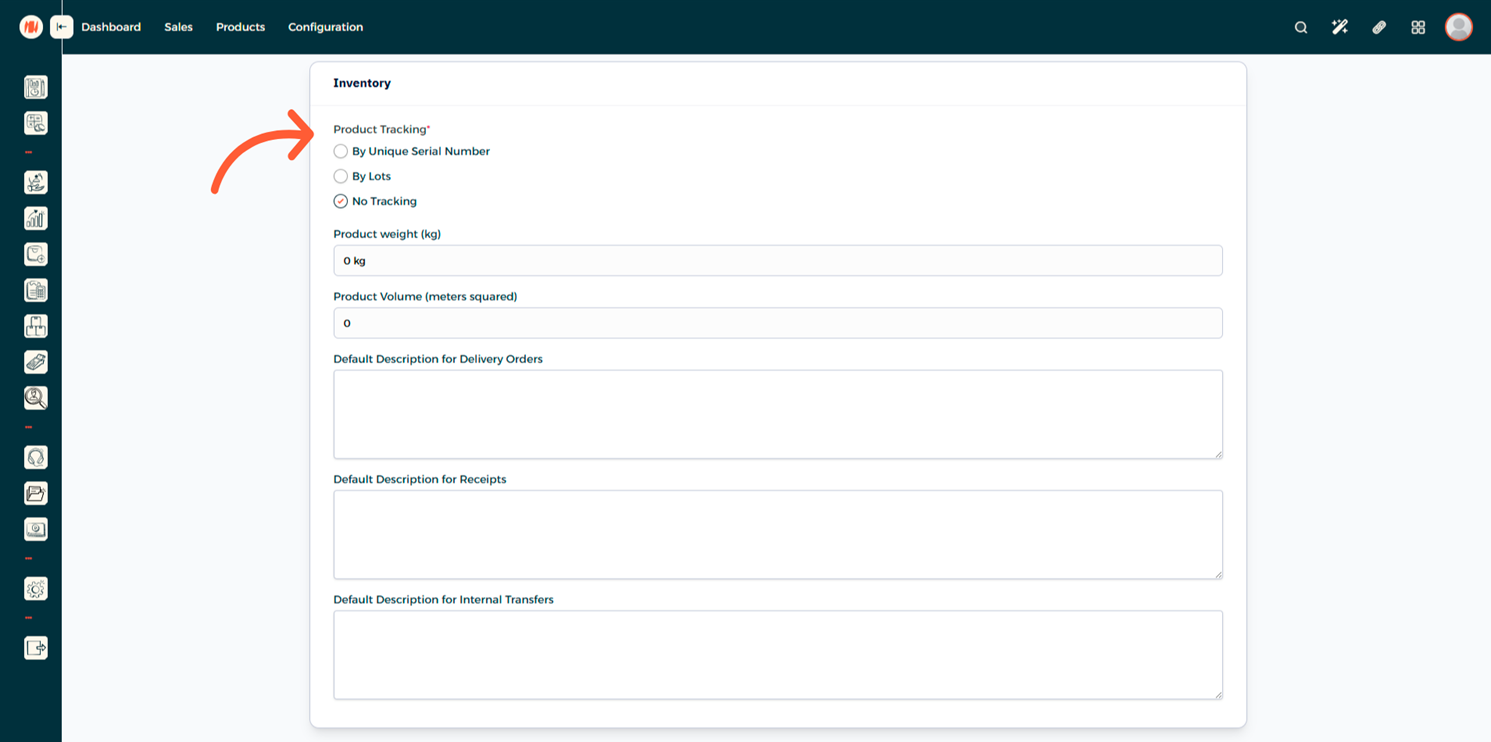1491x742 pixels.
Task: Click the sidebar collapse arrow button
Action: click(62, 27)
